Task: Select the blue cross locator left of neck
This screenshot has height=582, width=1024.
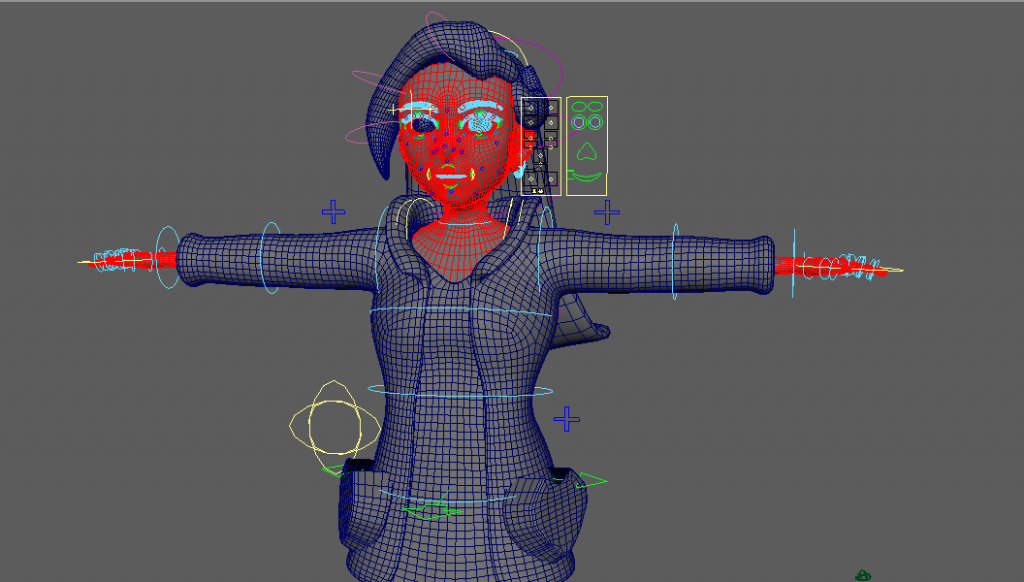Action: click(x=333, y=212)
